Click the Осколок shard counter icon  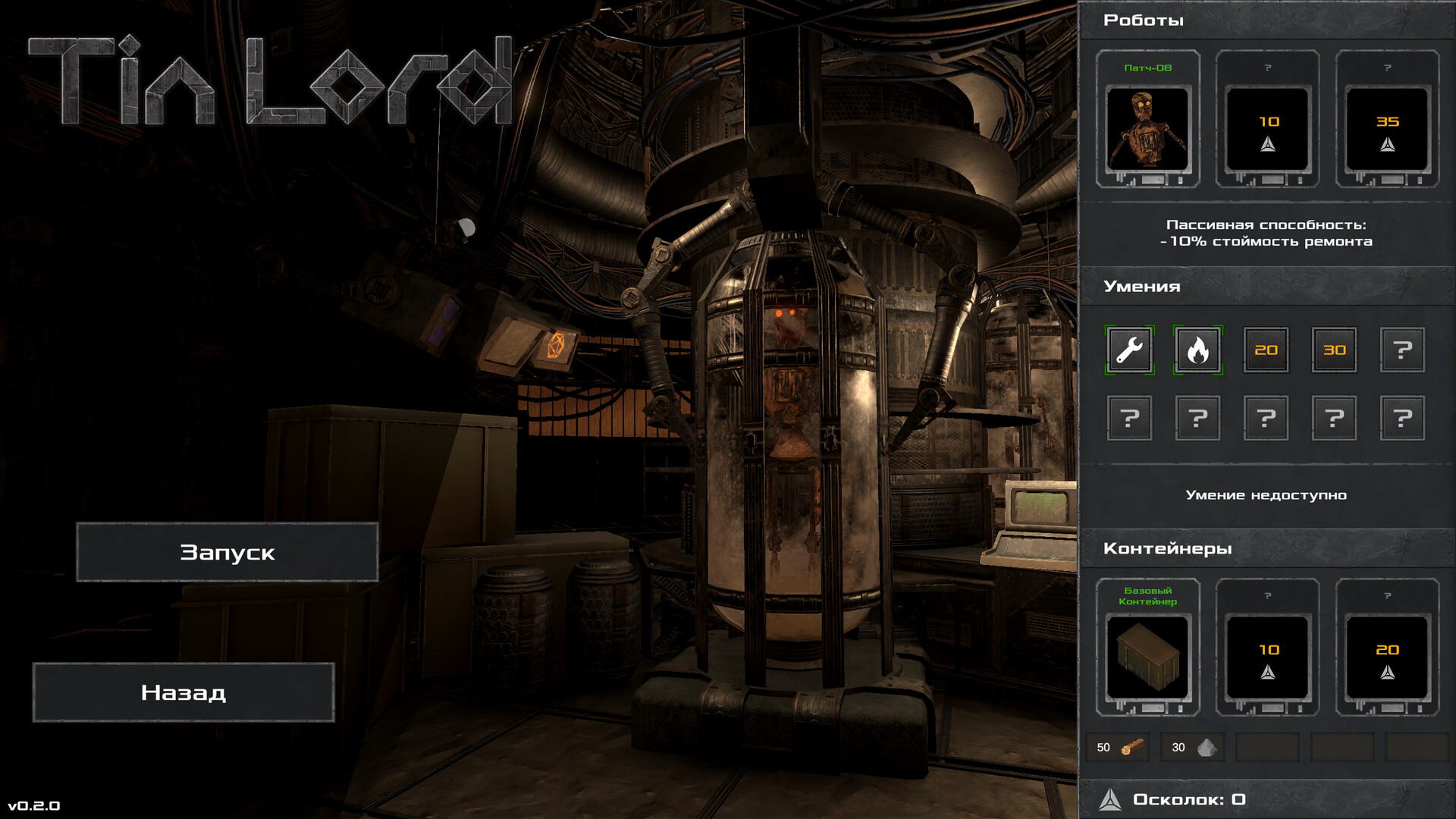coord(1110,799)
